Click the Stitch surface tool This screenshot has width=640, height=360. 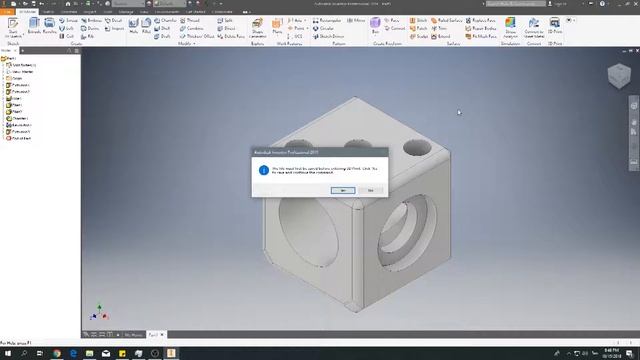coord(418,20)
